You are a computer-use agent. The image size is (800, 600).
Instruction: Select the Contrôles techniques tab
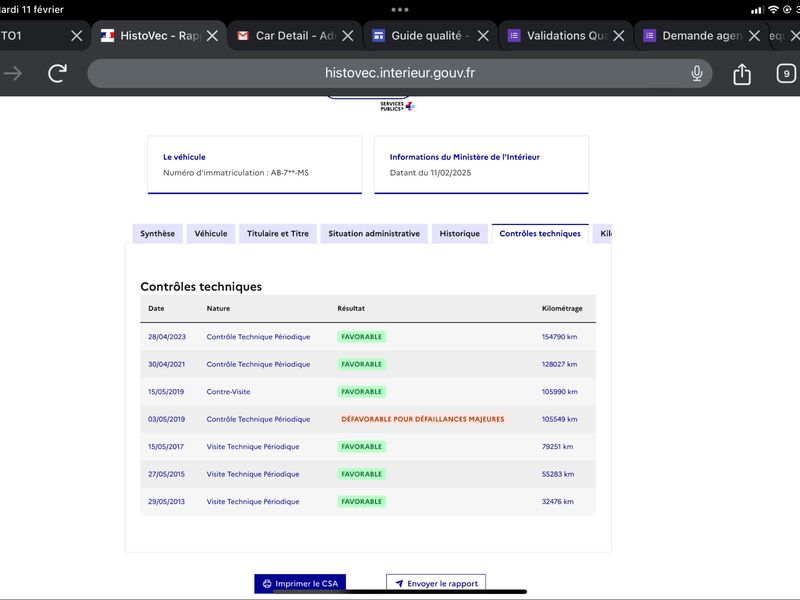540,234
